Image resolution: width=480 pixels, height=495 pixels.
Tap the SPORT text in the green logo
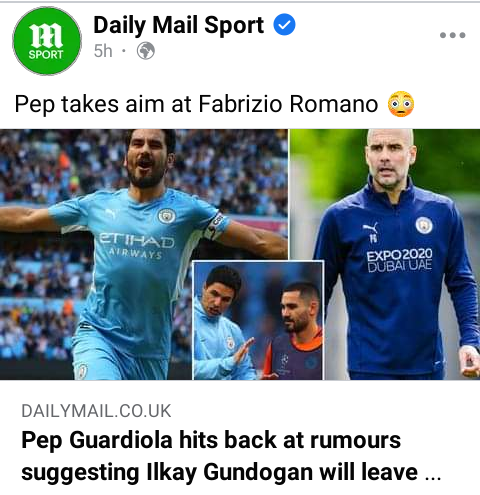tap(46, 54)
